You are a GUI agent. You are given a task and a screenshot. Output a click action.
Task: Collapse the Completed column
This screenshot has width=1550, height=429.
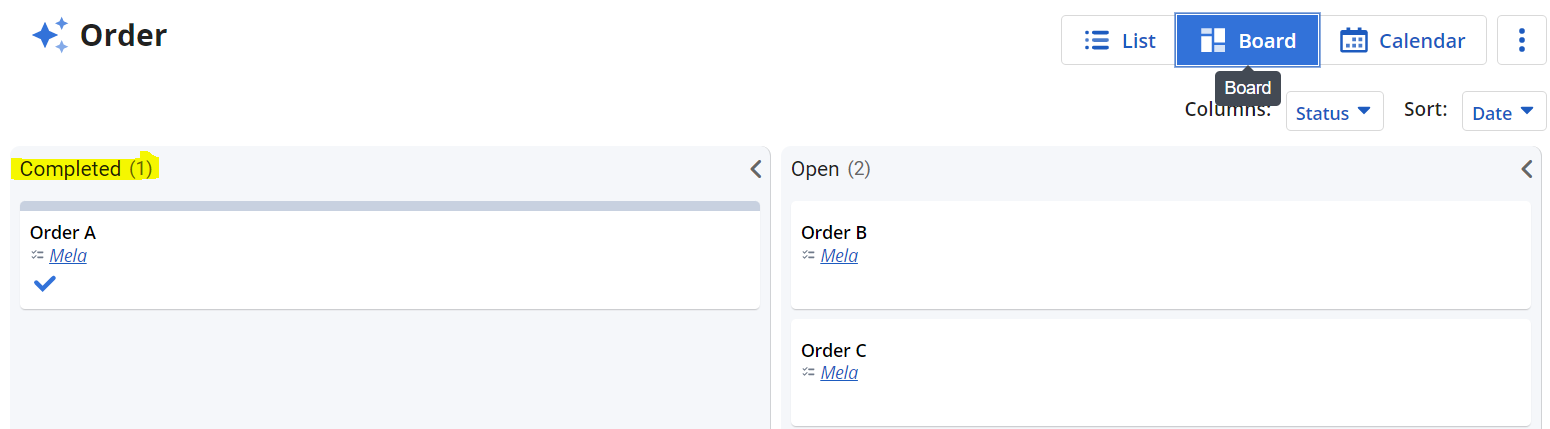tap(756, 169)
